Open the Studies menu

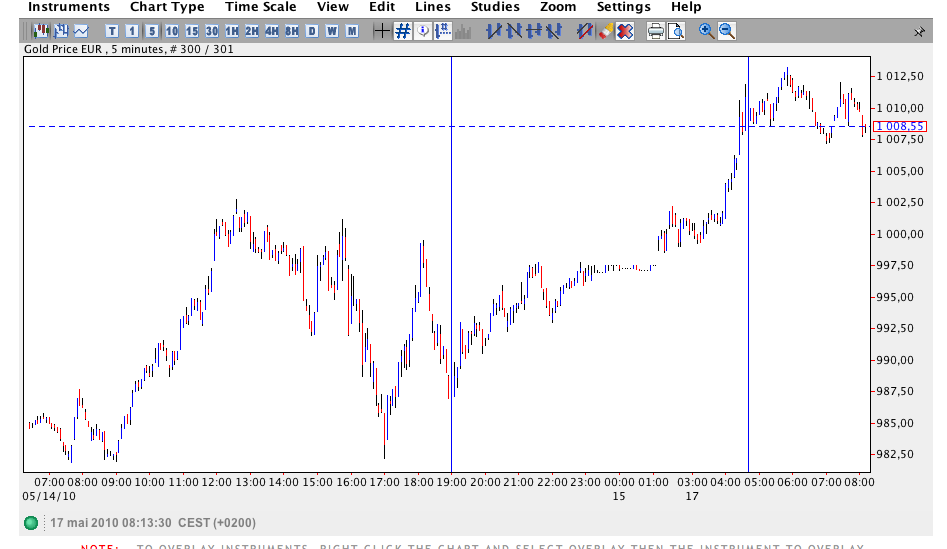[495, 7]
